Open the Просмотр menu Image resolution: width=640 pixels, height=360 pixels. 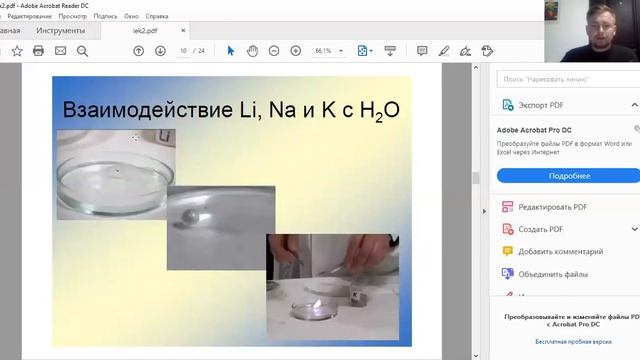72,16
